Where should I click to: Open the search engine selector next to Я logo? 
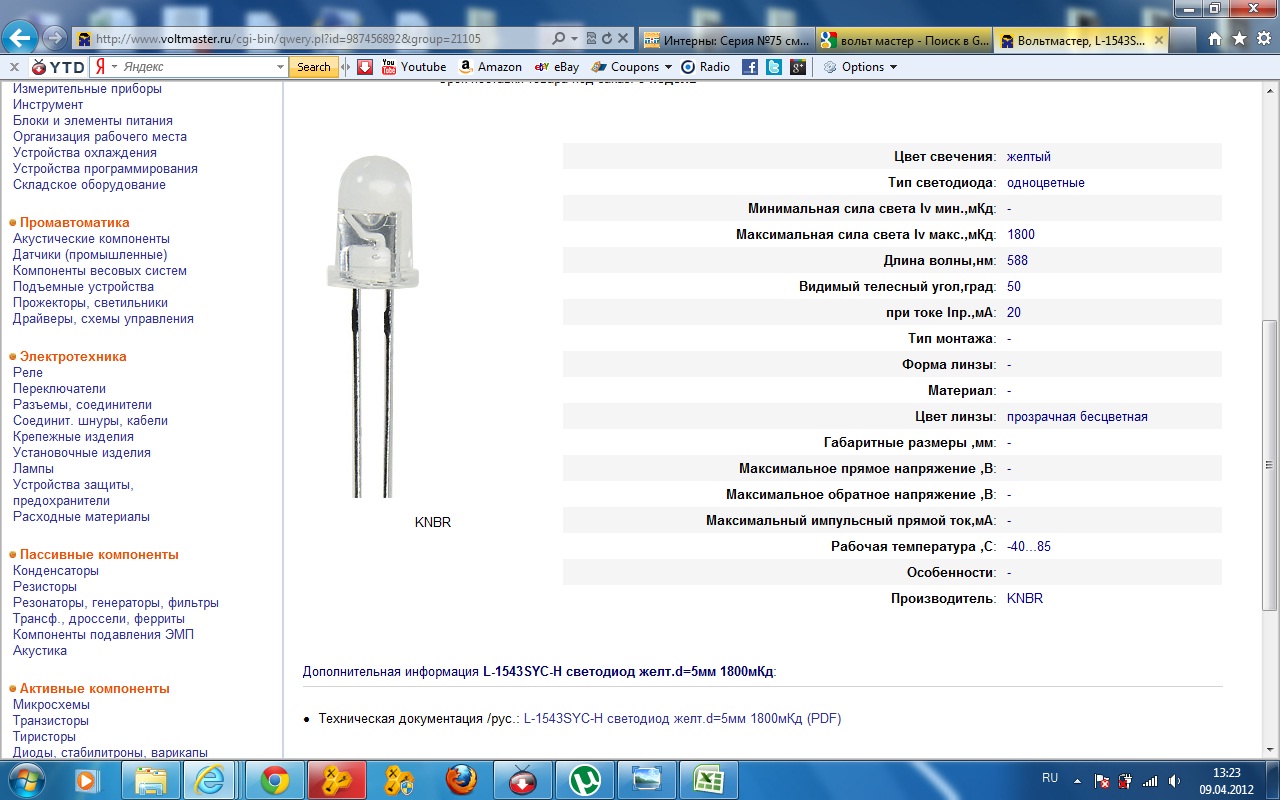pyautogui.click(x=114, y=67)
